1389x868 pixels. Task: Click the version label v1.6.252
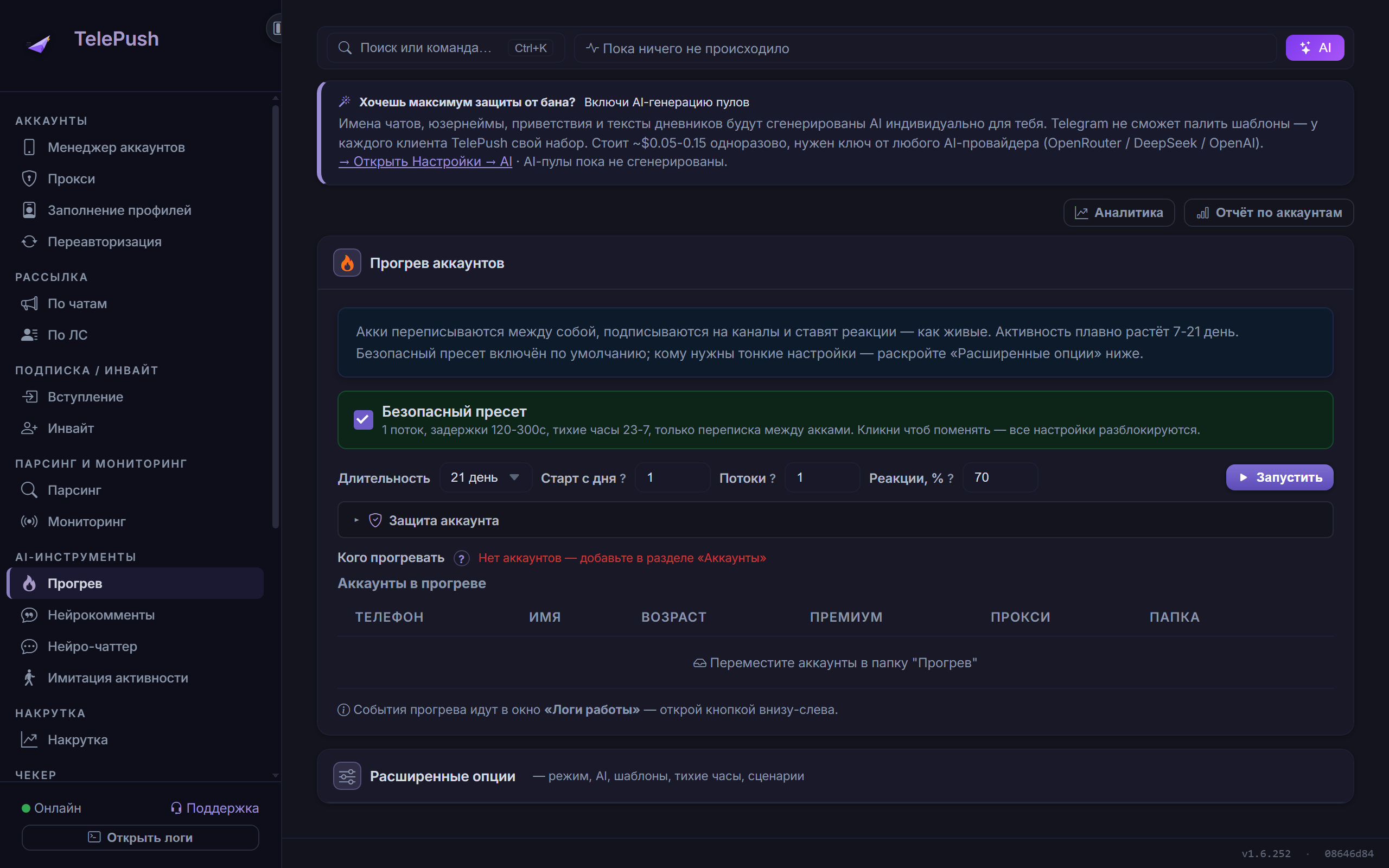(x=1266, y=854)
